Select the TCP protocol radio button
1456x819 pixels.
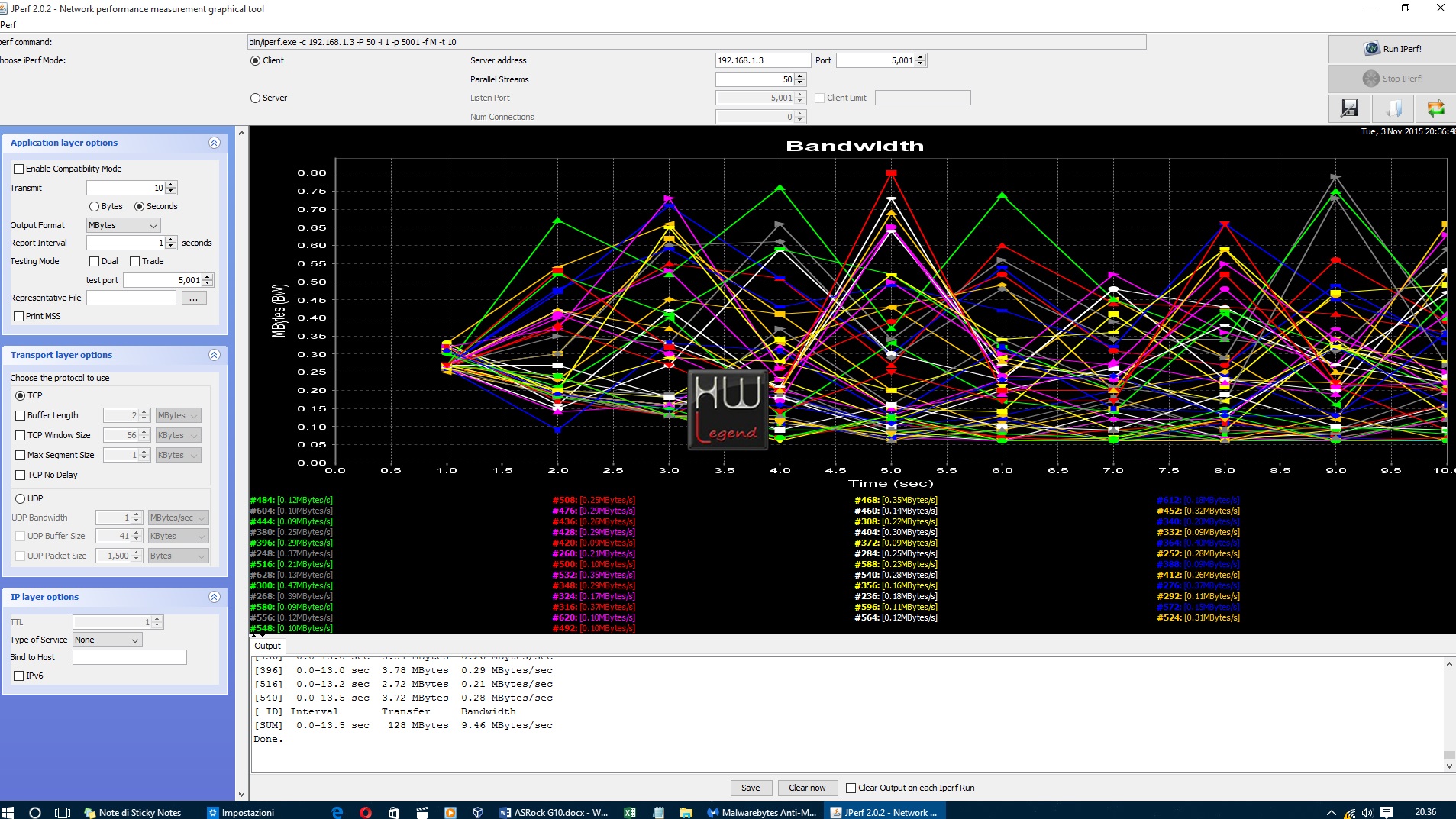pyautogui.click(x=21, y=395)
